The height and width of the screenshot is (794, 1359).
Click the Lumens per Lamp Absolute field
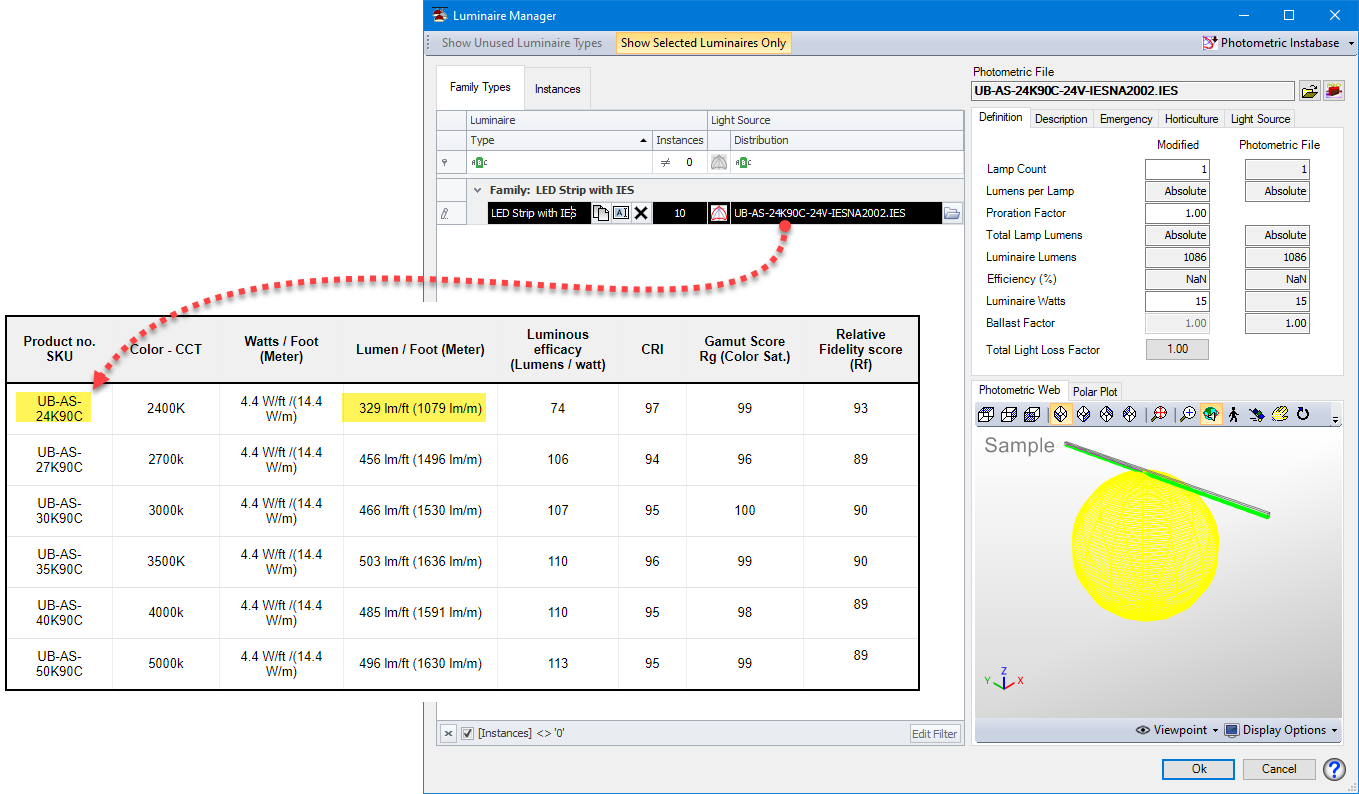pyautogui.click(x=1177, y=190)
